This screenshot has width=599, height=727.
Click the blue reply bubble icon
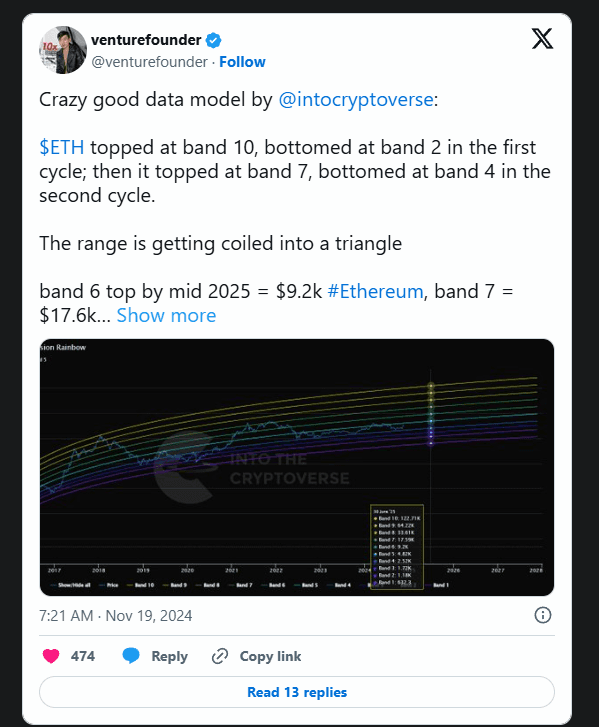[131, 656]
